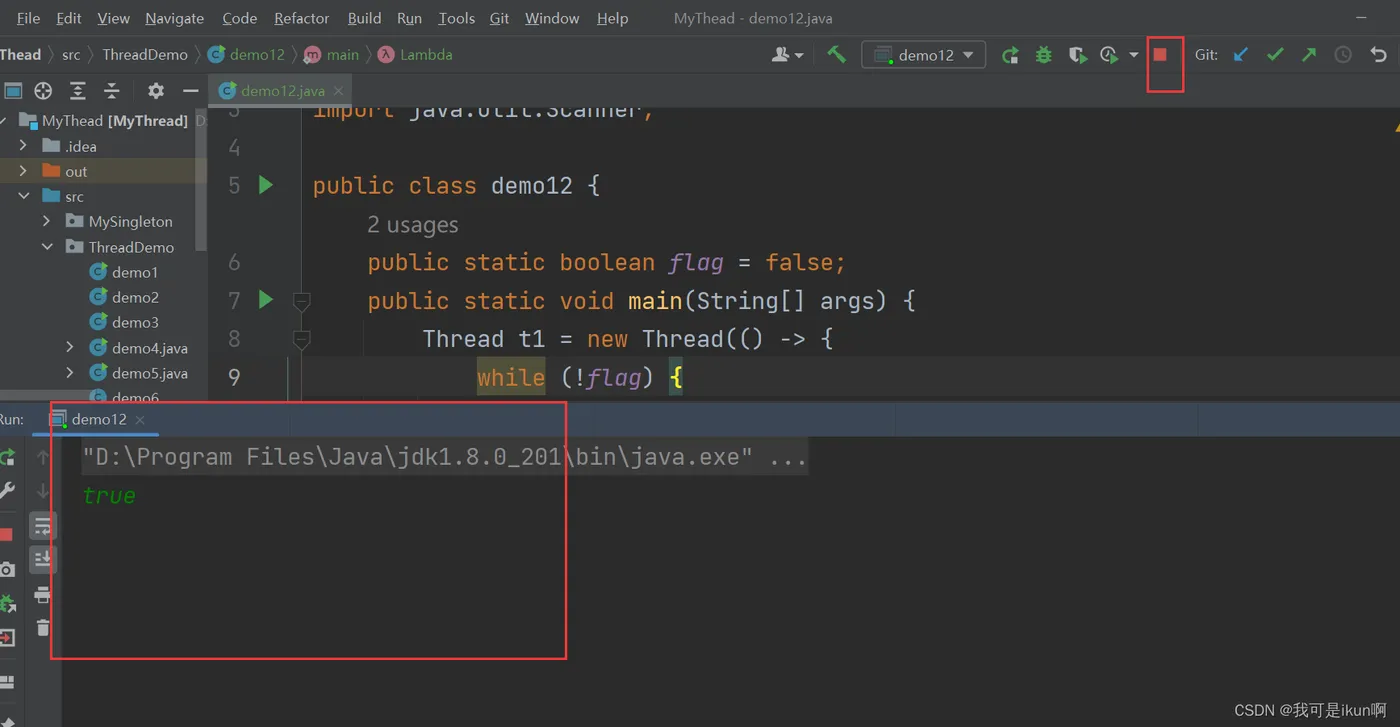Open the File menu
Screen dimensions: 1400x727
(x=28, y=18)
